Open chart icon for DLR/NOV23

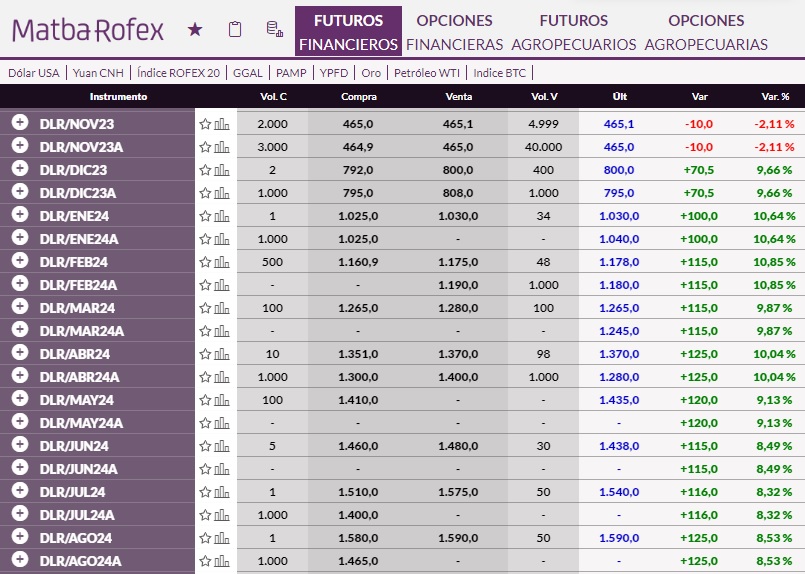(x=222, y=124)
